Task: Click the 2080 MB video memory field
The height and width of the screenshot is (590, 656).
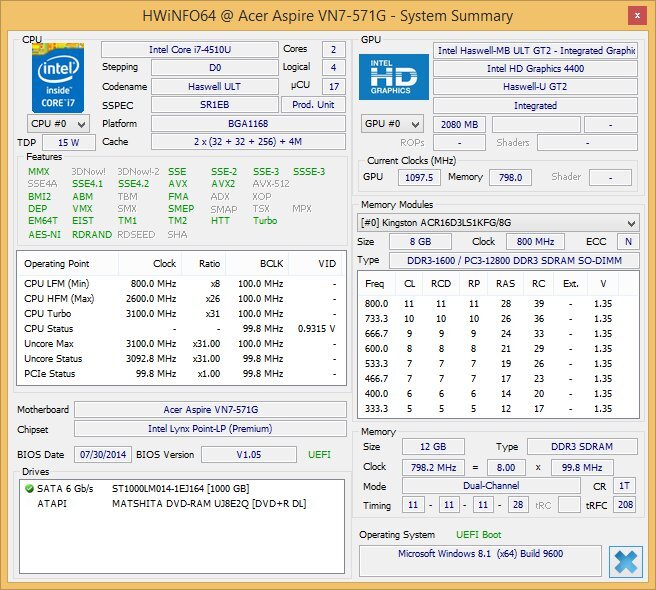Action: [459, 124]
